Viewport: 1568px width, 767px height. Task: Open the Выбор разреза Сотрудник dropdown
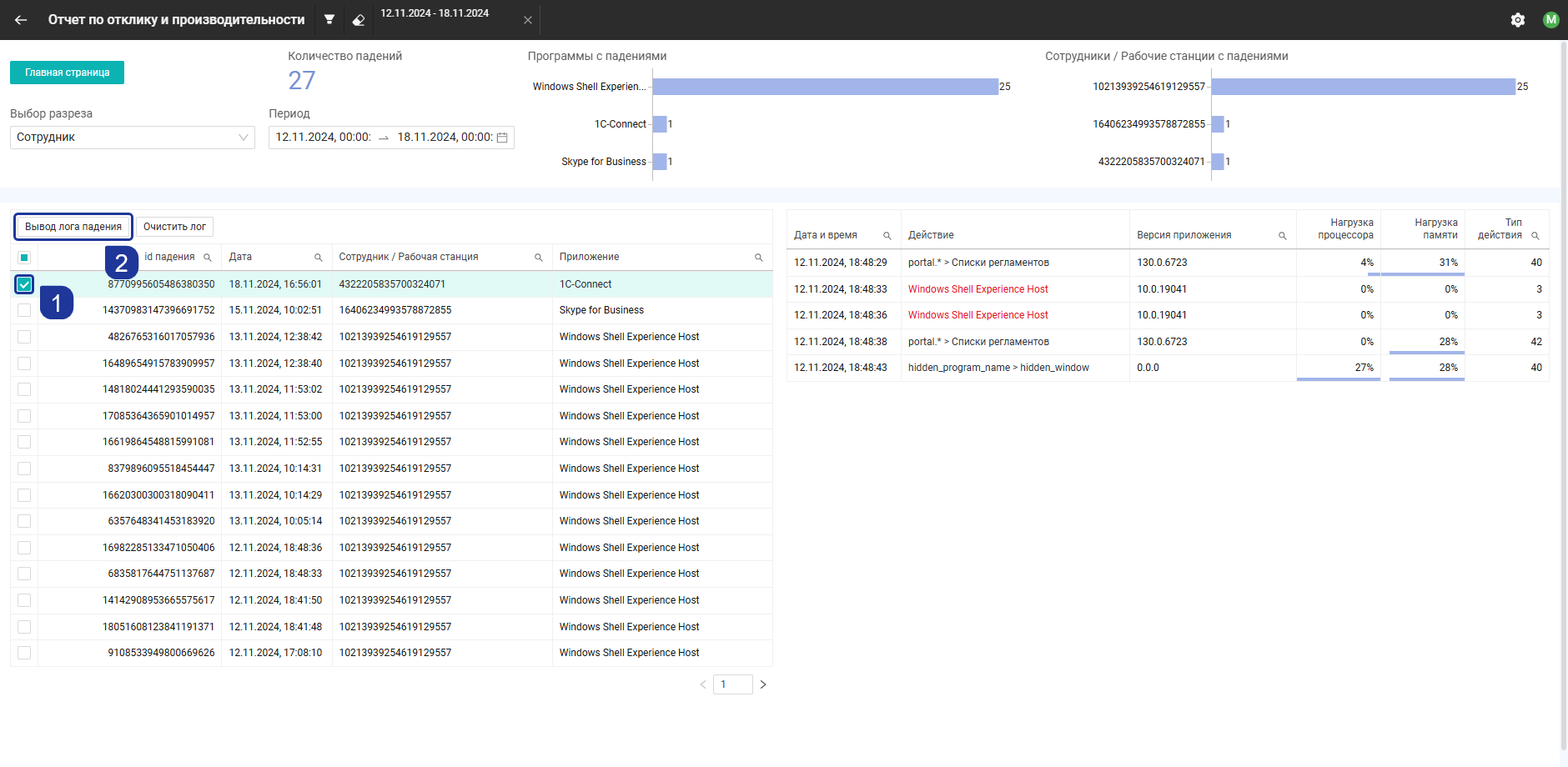tap(133, 138)
